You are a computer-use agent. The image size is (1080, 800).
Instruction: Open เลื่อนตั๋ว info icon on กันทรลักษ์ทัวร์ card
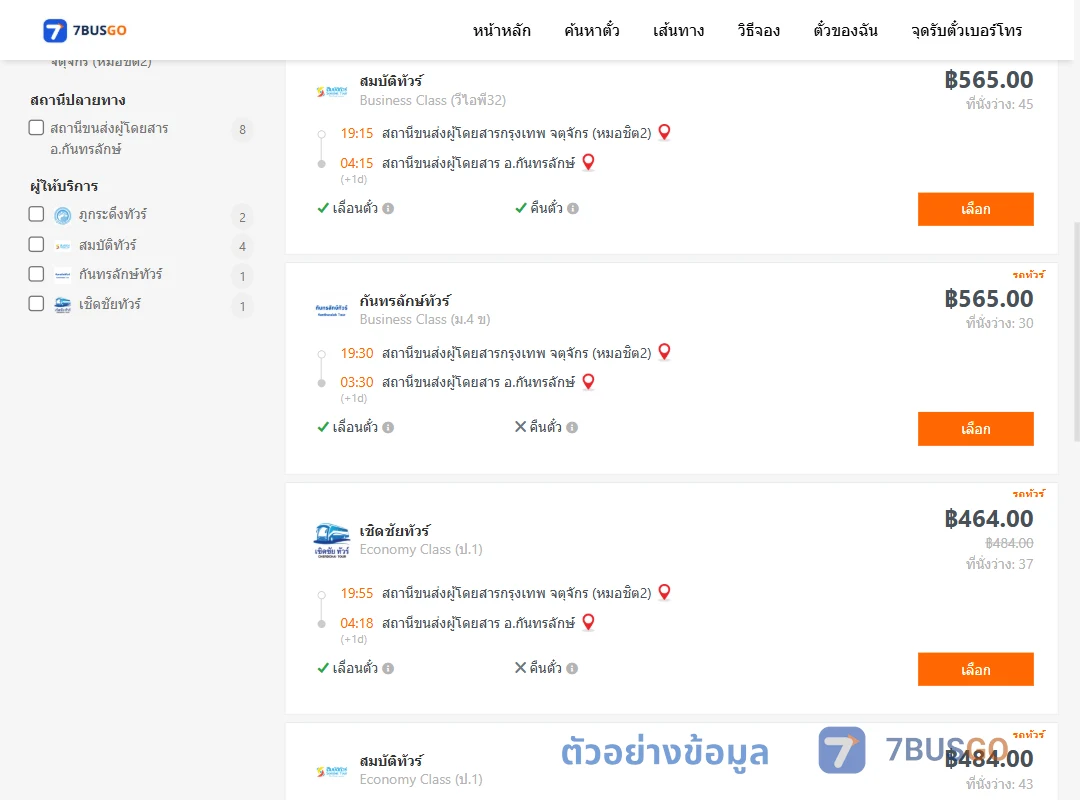tap(388, 427)
